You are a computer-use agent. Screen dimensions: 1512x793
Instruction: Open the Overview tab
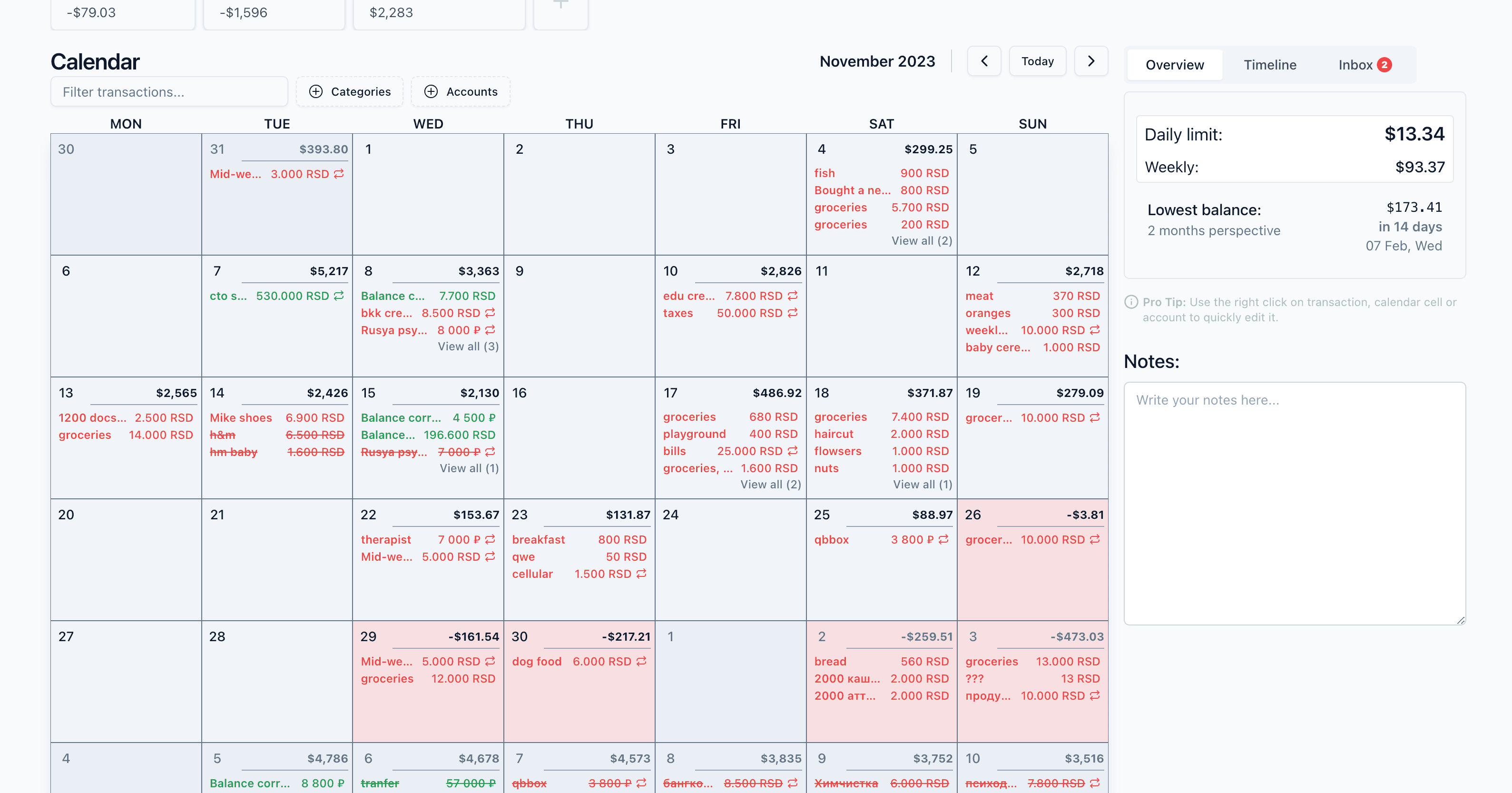tap(1175, 65)
